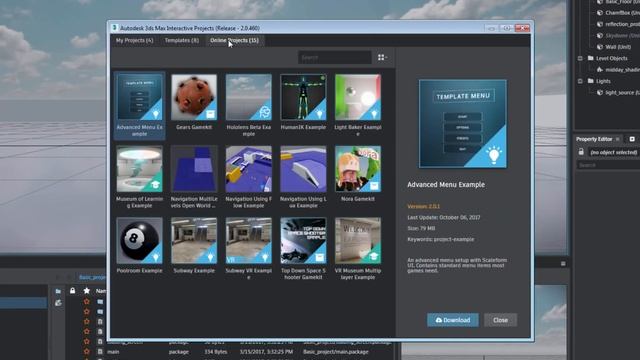This screenshot has width=640, height=360.
Task: Click the Level Objects folder icon
Action: 591,58
